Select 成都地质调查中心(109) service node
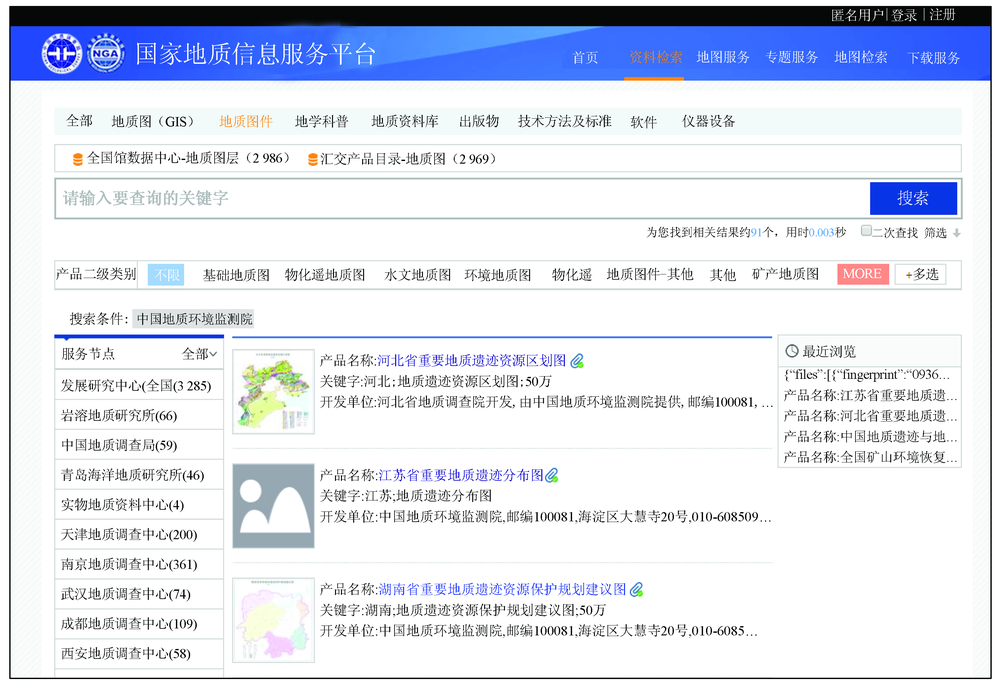This screenshot has width=1000, height=684. point(139,623)
